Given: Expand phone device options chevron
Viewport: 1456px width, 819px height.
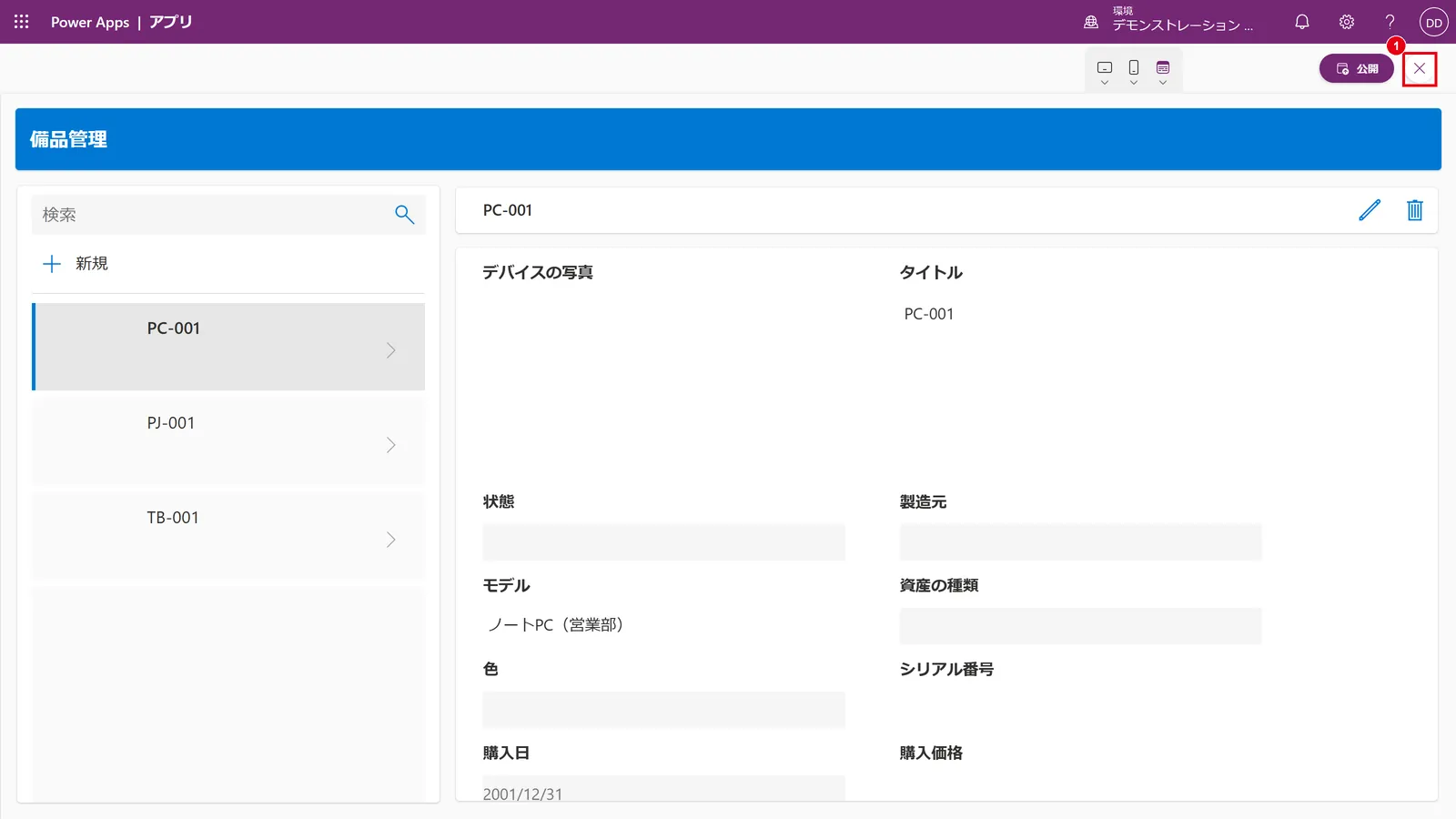Looking at the screenshot, I should coord(1134,83).
